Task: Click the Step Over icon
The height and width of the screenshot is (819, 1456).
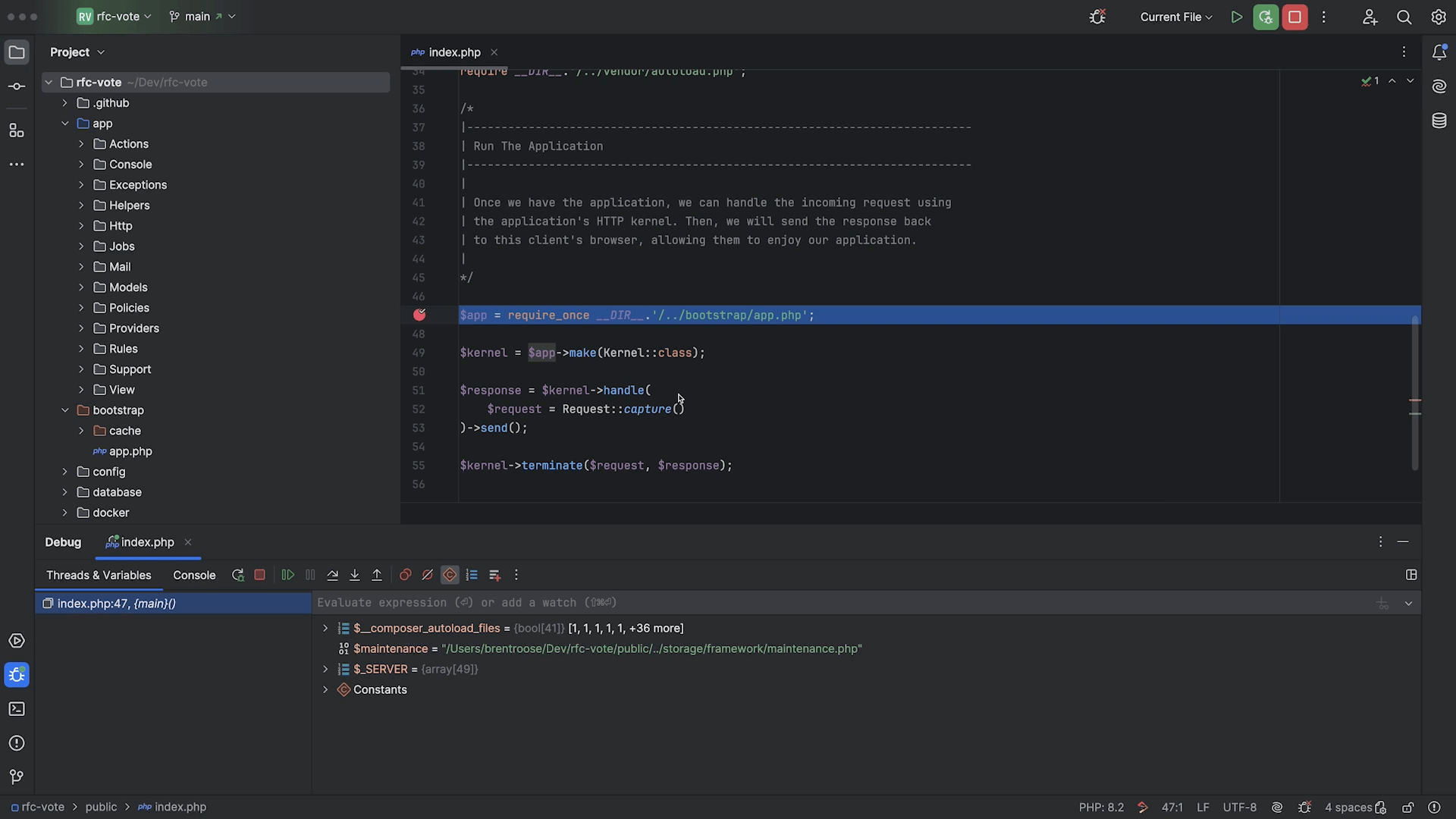Action: tap(332, 576)
